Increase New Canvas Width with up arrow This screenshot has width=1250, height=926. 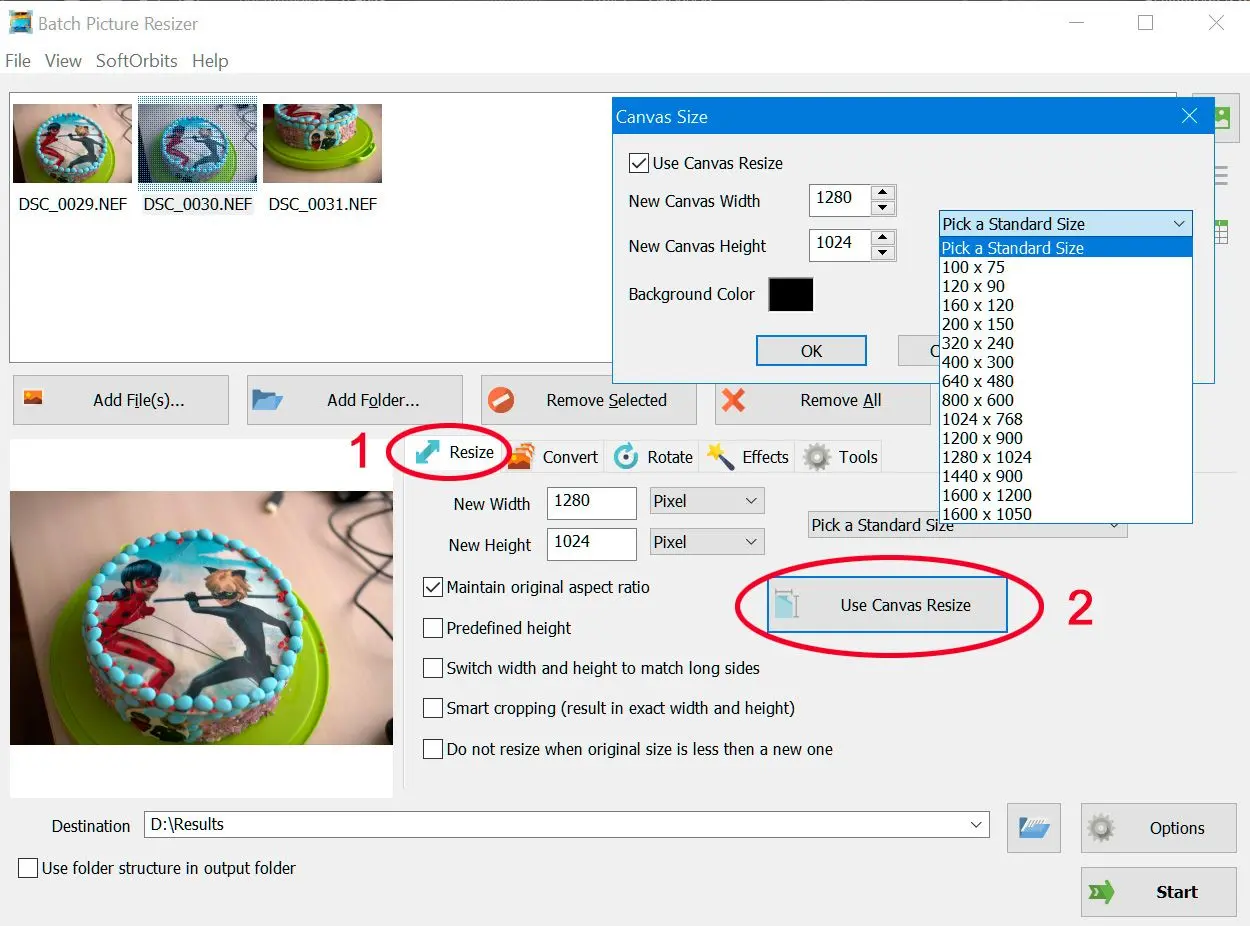click(x=882, y=193)
